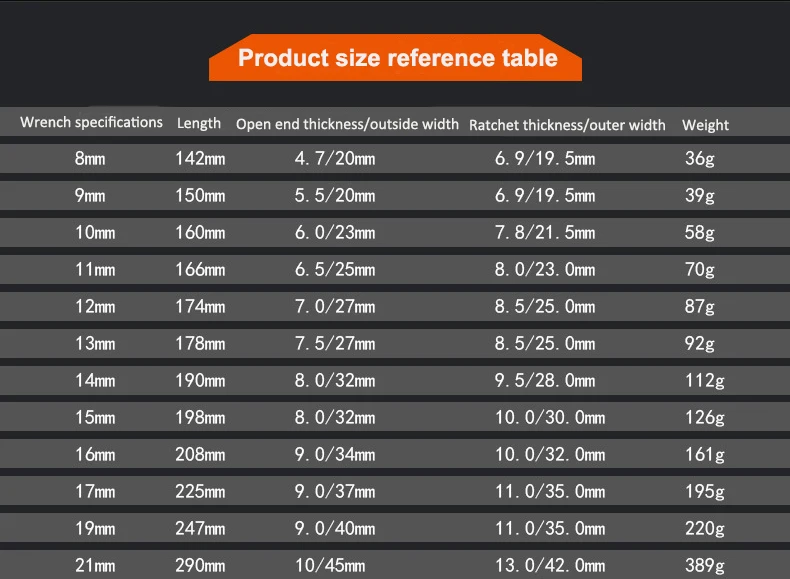Select the "92g" weight cell

pos(700,344)
